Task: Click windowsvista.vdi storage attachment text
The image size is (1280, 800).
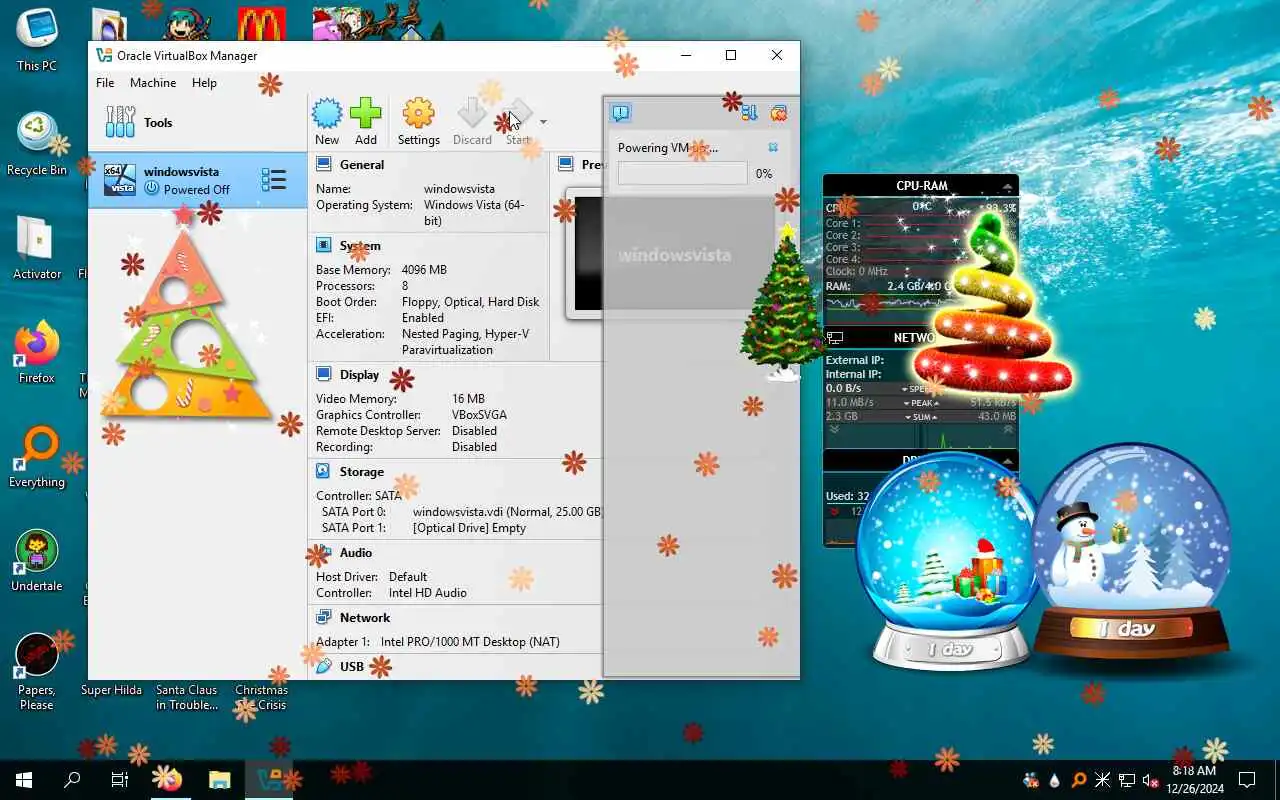Action: tap(508, 511)
